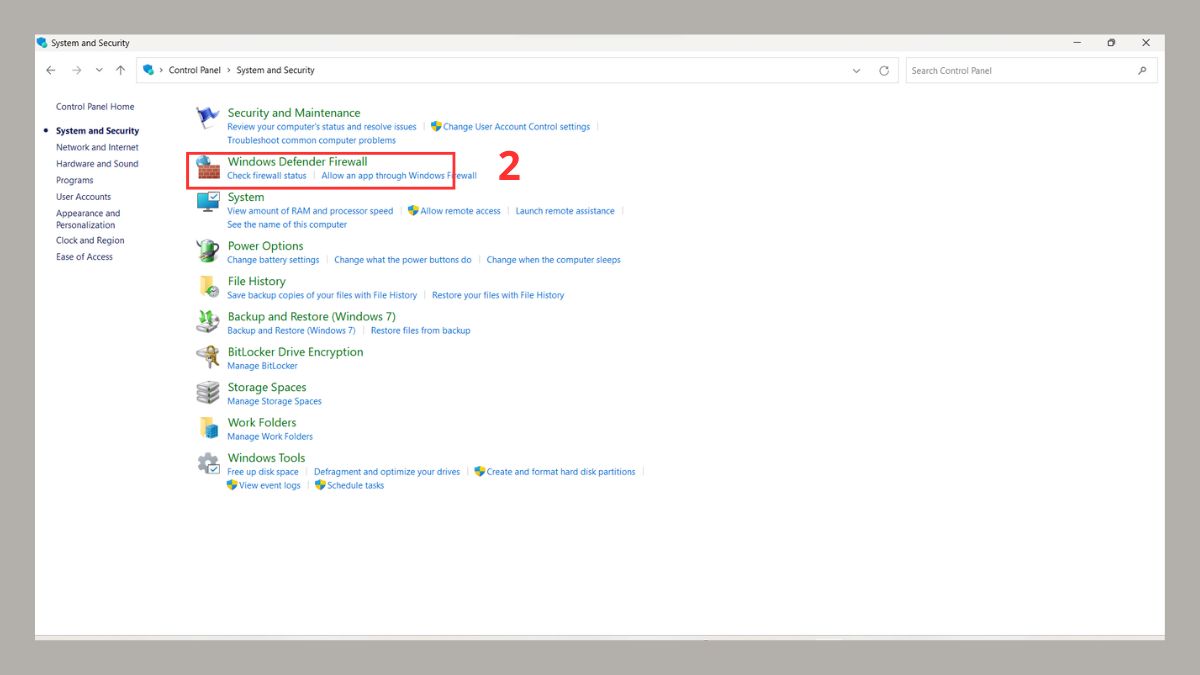Click the Storage Spaces drives icon
The image size is (1200, 675).
208,392
